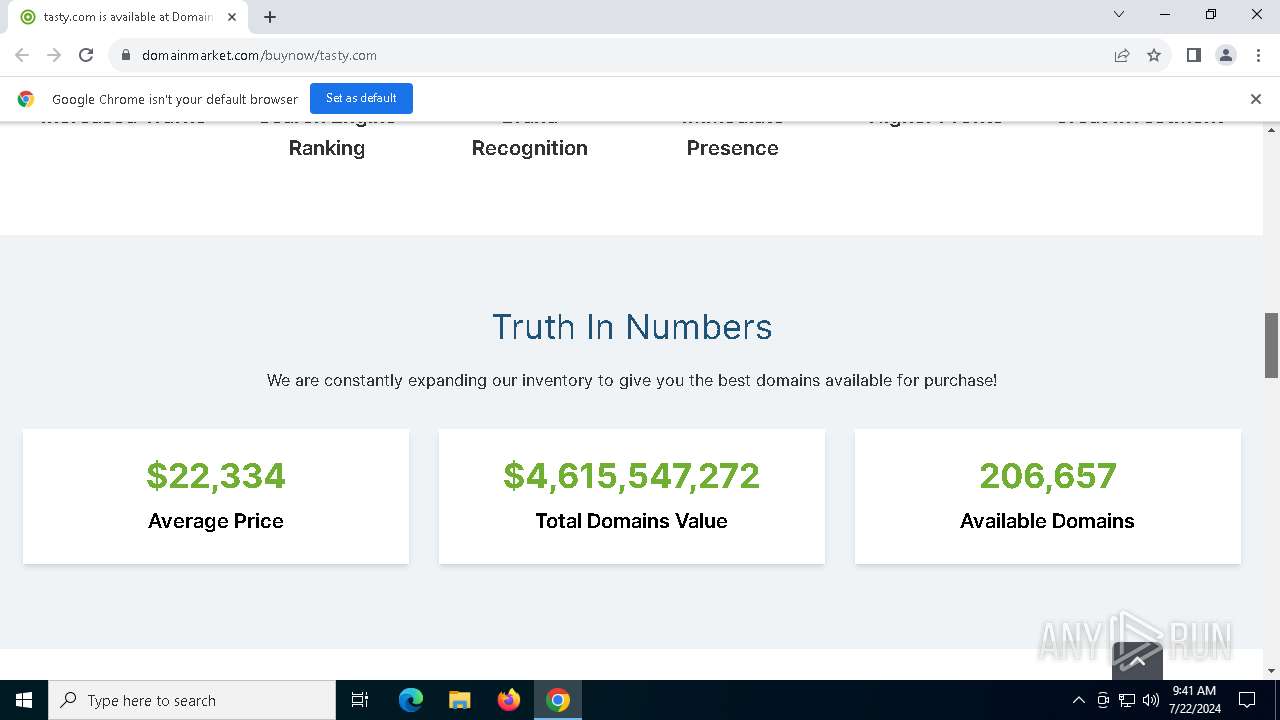This screenshot has width=1280, height=720.
Task: Close the tasty.com tab
Action: click(232, 17)
